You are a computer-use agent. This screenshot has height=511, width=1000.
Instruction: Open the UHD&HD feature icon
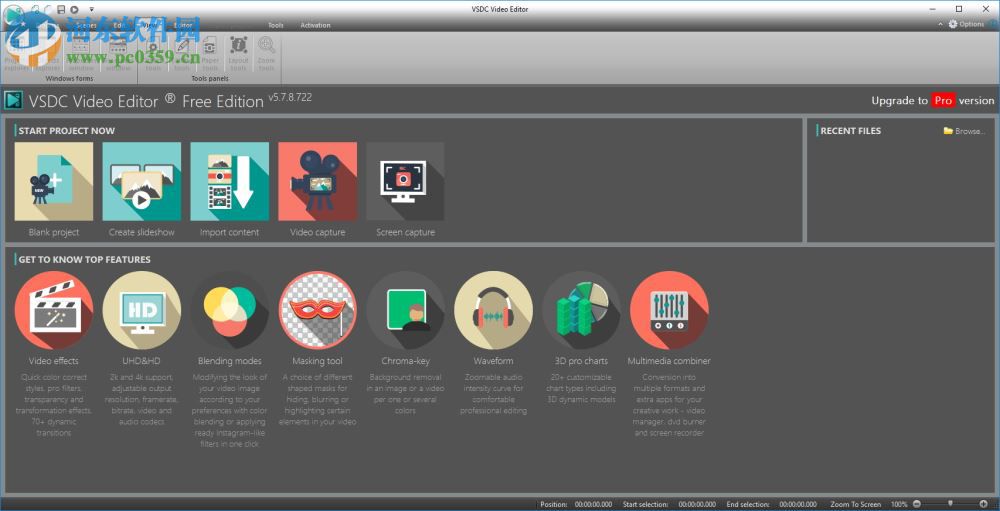click(x=142, y=310)
